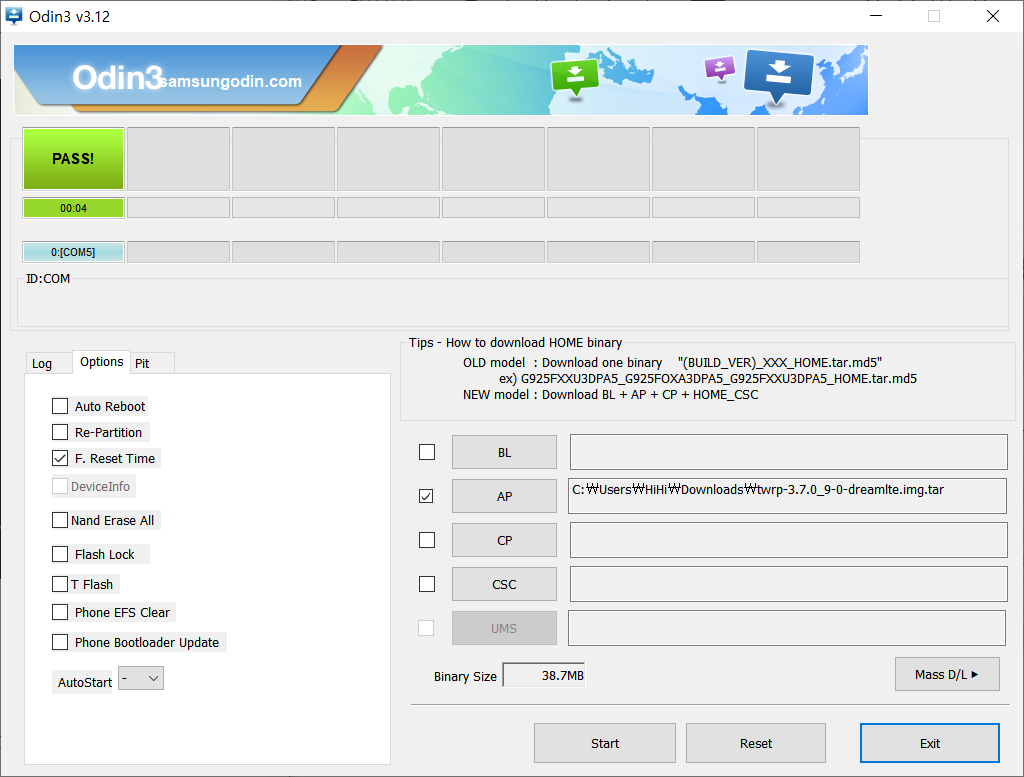The image size is (1024, 777).
Task: Uncheck the AP file checkbox
Action: point(426,496)
